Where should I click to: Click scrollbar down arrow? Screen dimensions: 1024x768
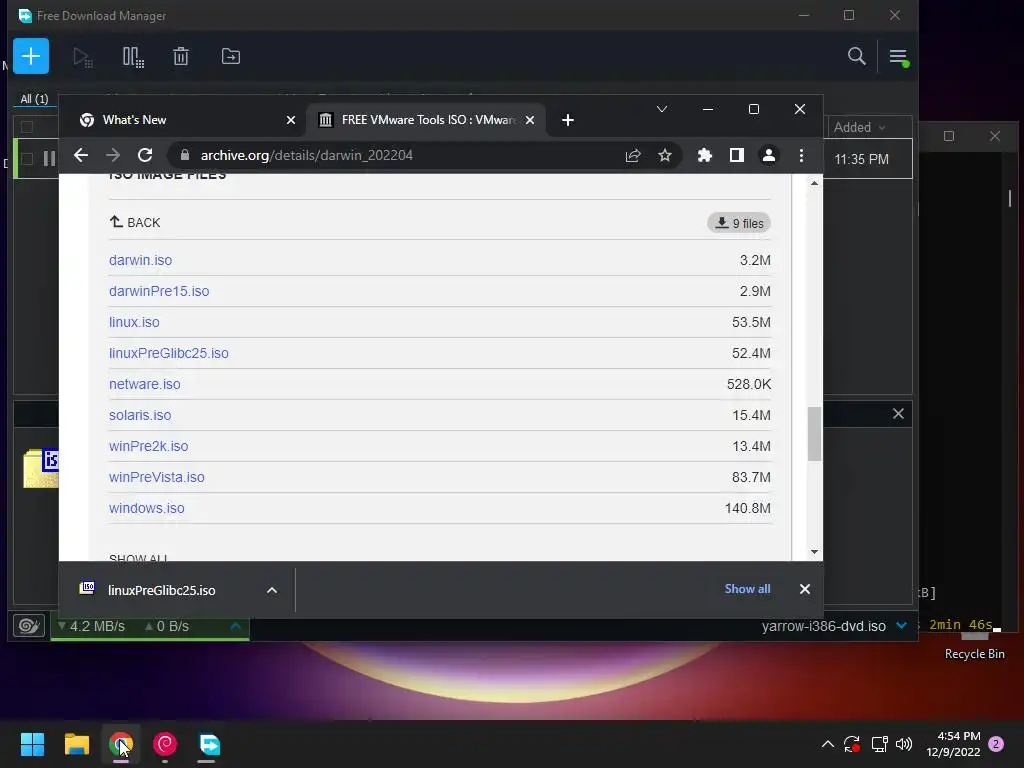[814, 552]
